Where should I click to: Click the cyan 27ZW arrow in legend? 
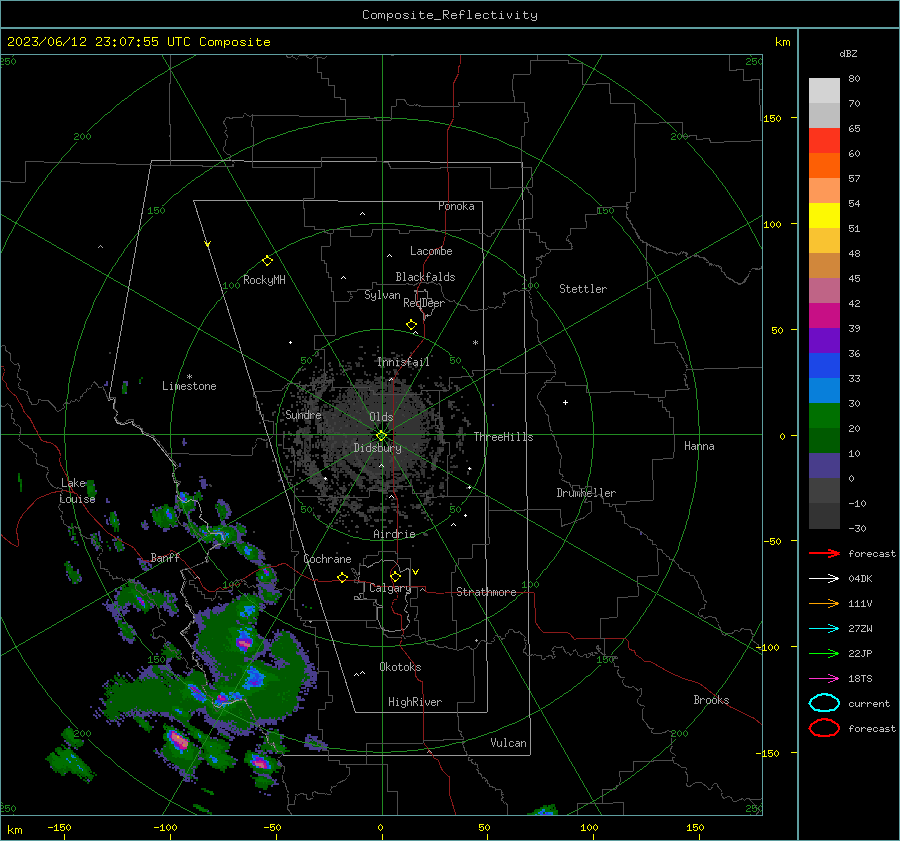point(824,629)
